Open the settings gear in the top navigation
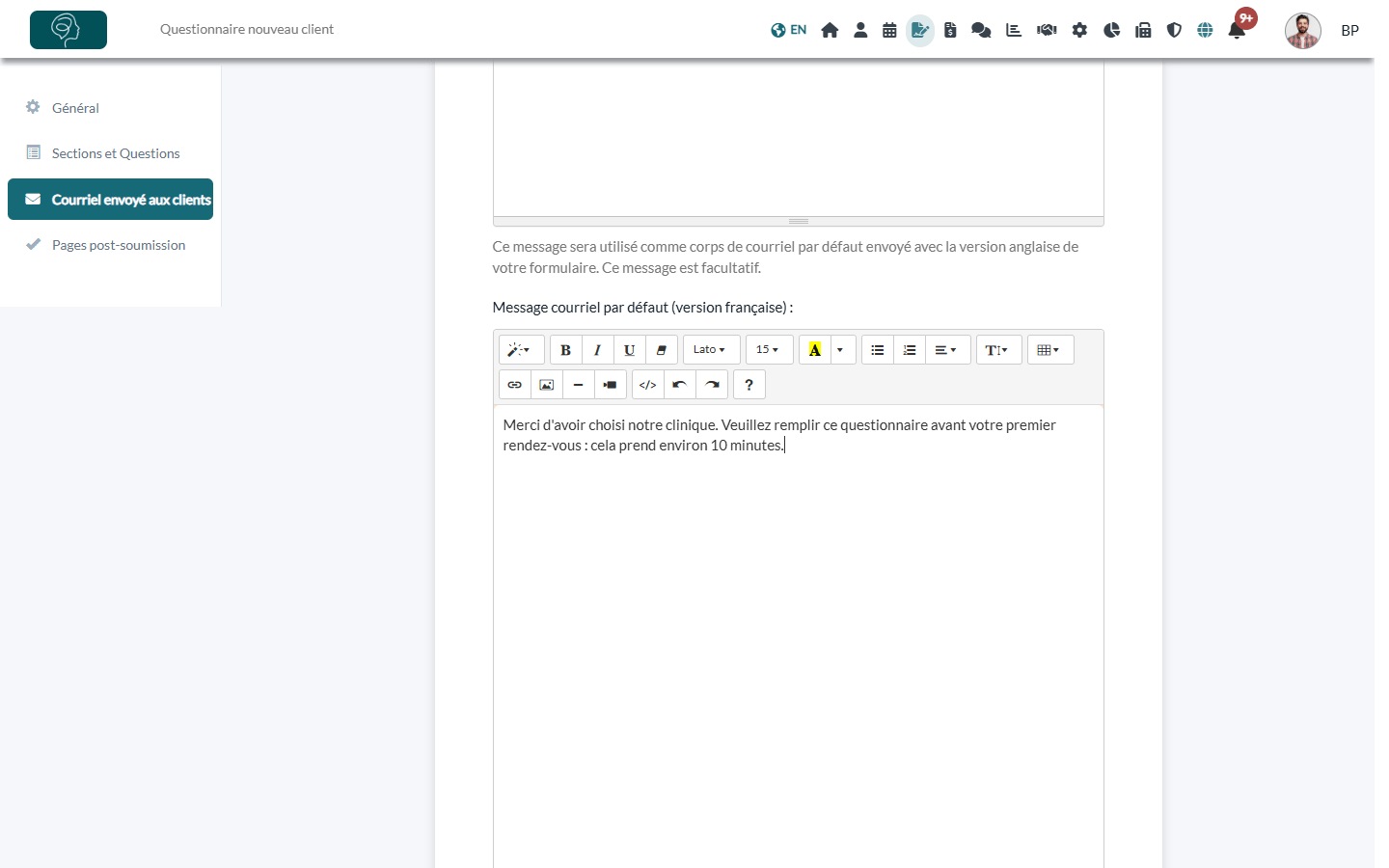This screenshot has height=868, width=1389. click(1079, 30)
